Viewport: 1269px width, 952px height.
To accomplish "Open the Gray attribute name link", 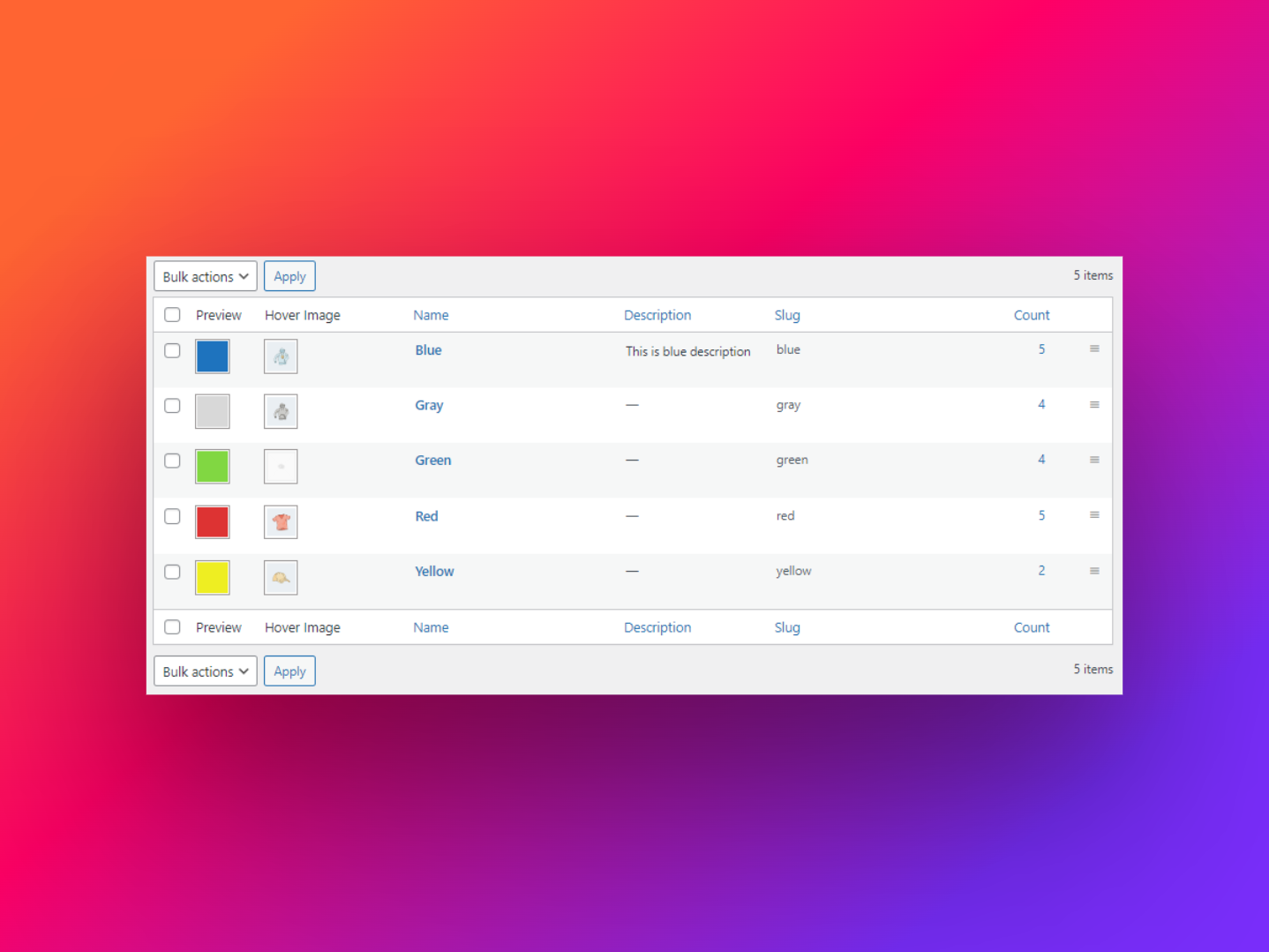I will point(429,405).
